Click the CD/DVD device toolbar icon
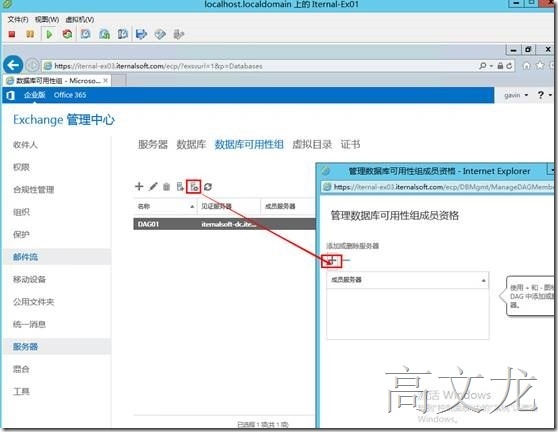Viewport: 558px width, 432px height. point(160,34)
